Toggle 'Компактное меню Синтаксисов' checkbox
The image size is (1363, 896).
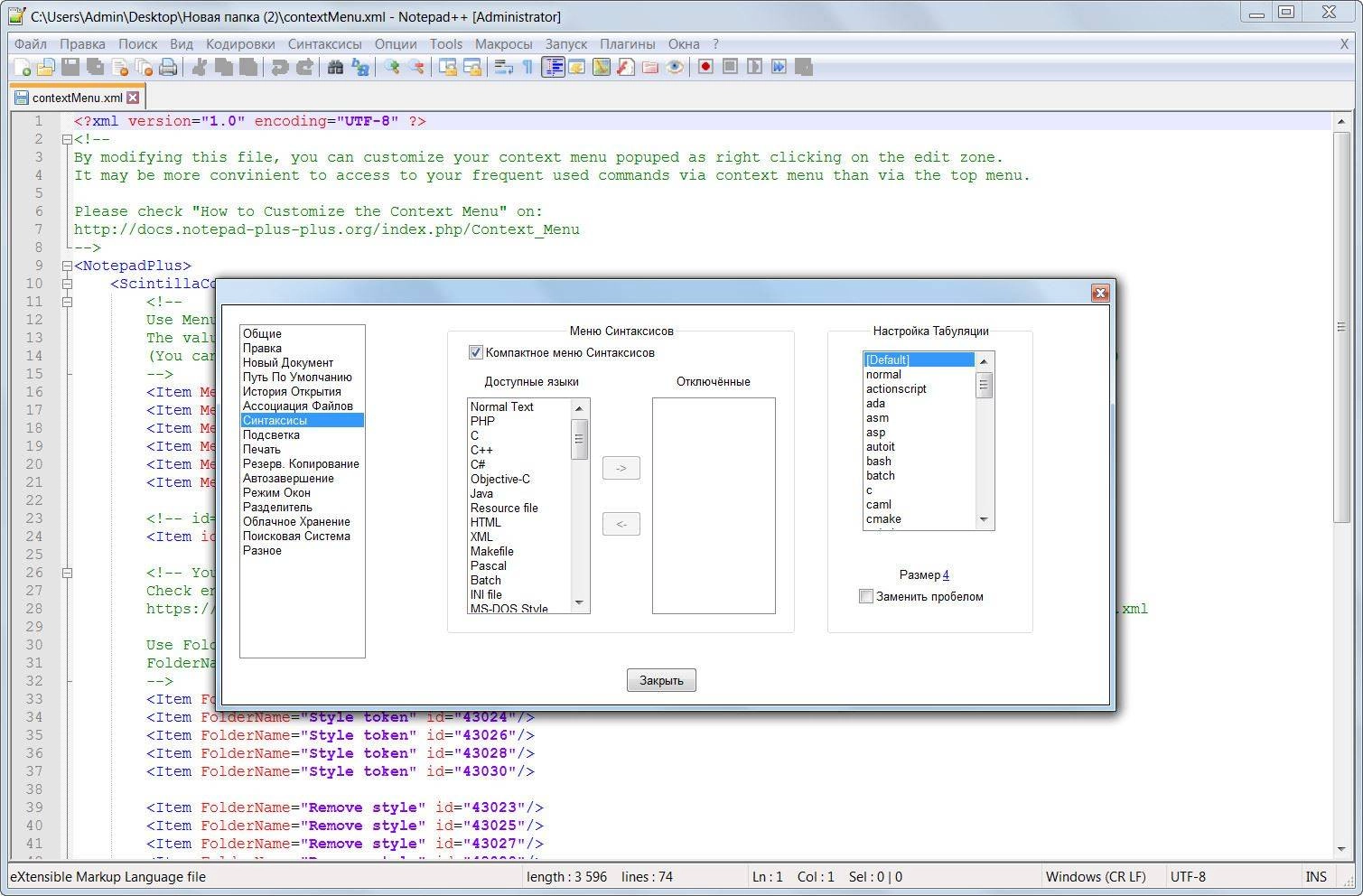[476, 352]
